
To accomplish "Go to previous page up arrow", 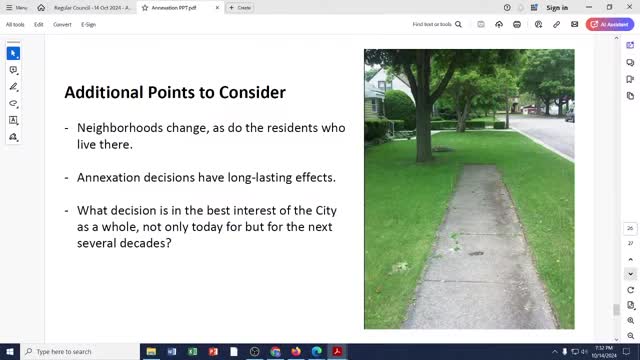I will 630,260.
